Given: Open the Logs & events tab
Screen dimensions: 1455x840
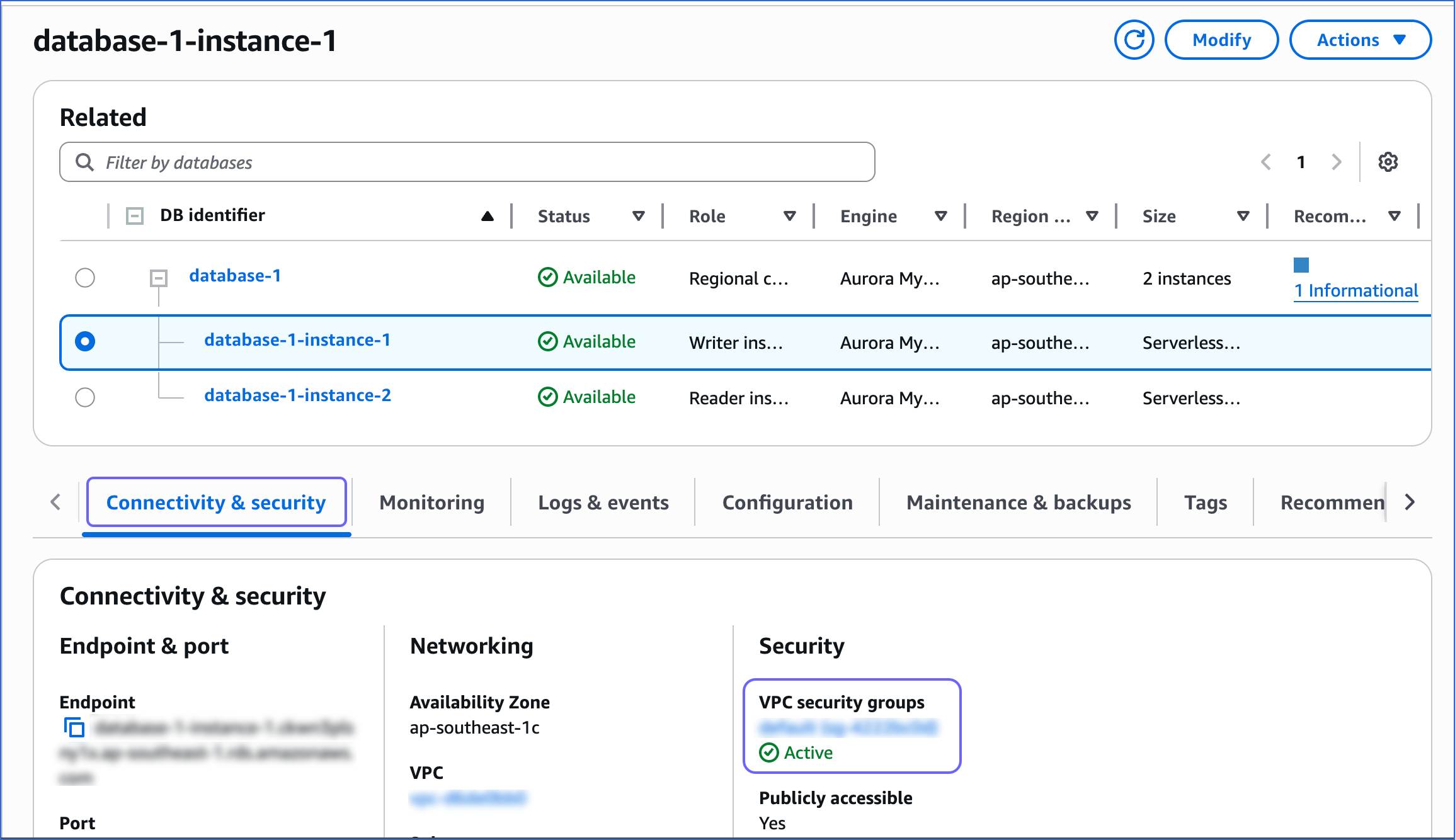Looking at the screenshot, I should 603,502.
